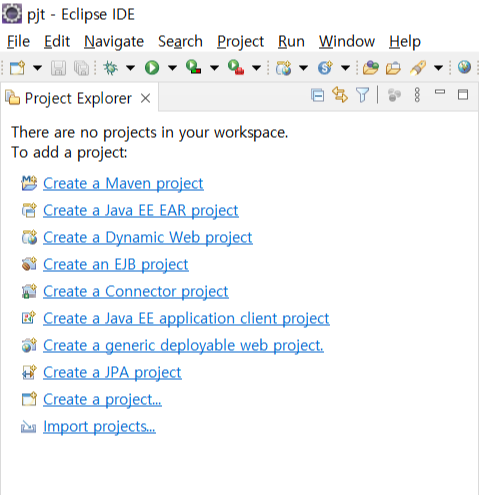Click the JPA project icon
The width and height of the screenshot is (479, 495).
pyautogui.click(x=29, y=372)
